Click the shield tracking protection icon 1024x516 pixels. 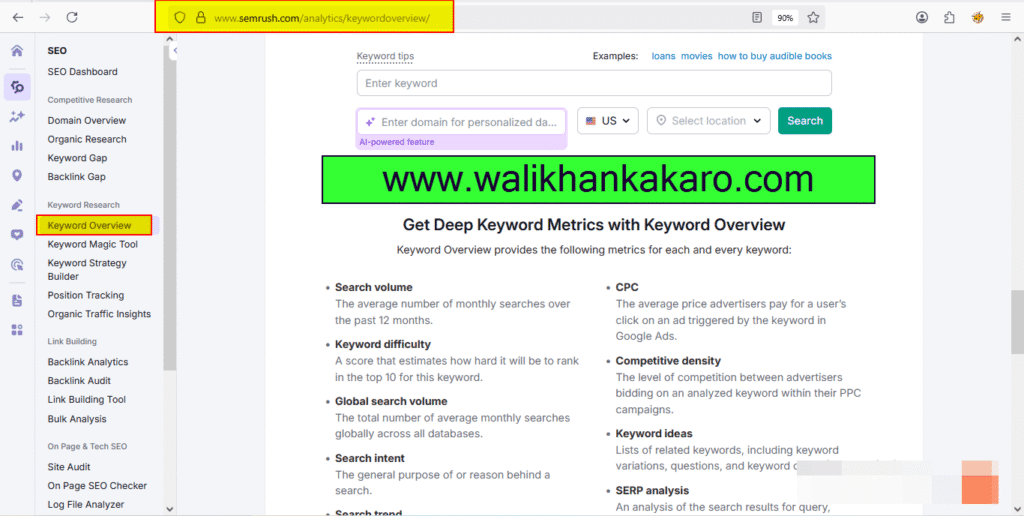point(180,18)
